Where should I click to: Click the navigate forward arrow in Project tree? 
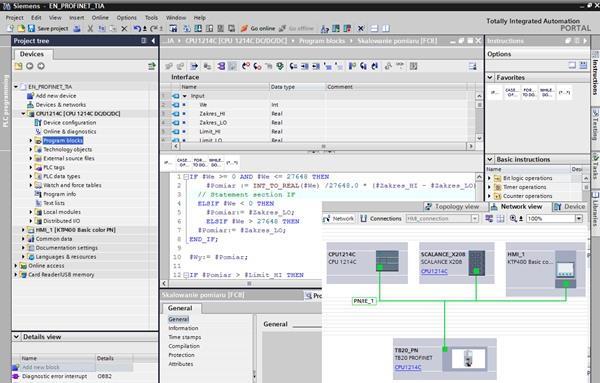click(41, 66)
